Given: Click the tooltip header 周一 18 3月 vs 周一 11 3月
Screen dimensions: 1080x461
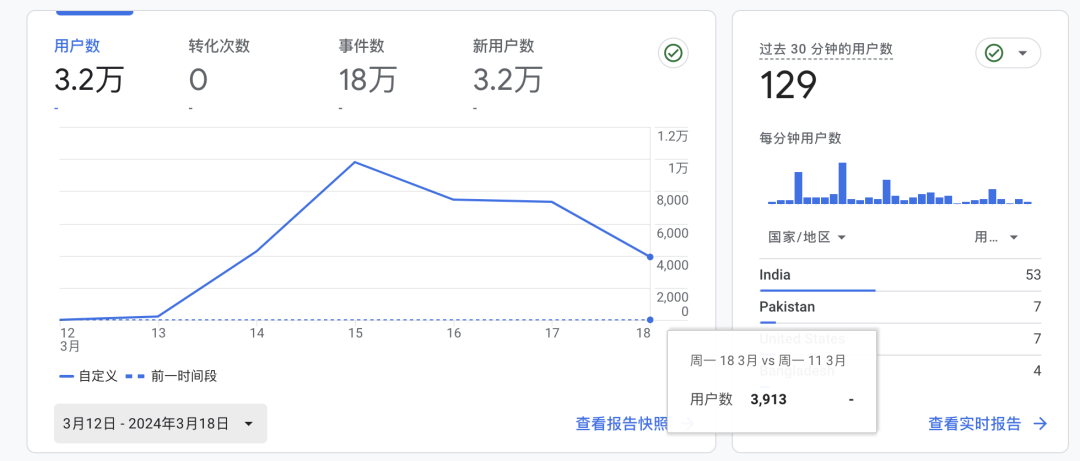Looking at the screenshot, I should pos(769,360).
